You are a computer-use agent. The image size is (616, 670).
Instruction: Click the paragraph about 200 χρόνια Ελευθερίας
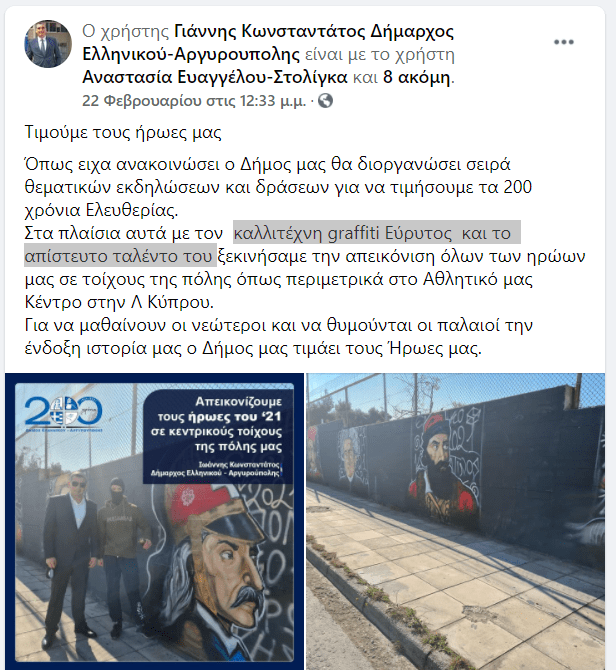point(278,187)
